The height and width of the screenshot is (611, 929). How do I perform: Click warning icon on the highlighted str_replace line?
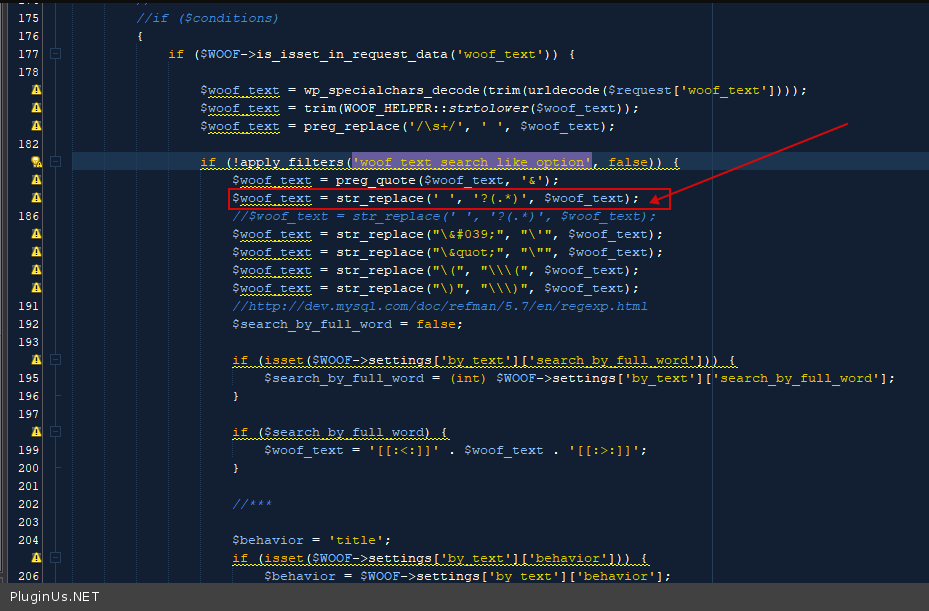pos(37,198)
